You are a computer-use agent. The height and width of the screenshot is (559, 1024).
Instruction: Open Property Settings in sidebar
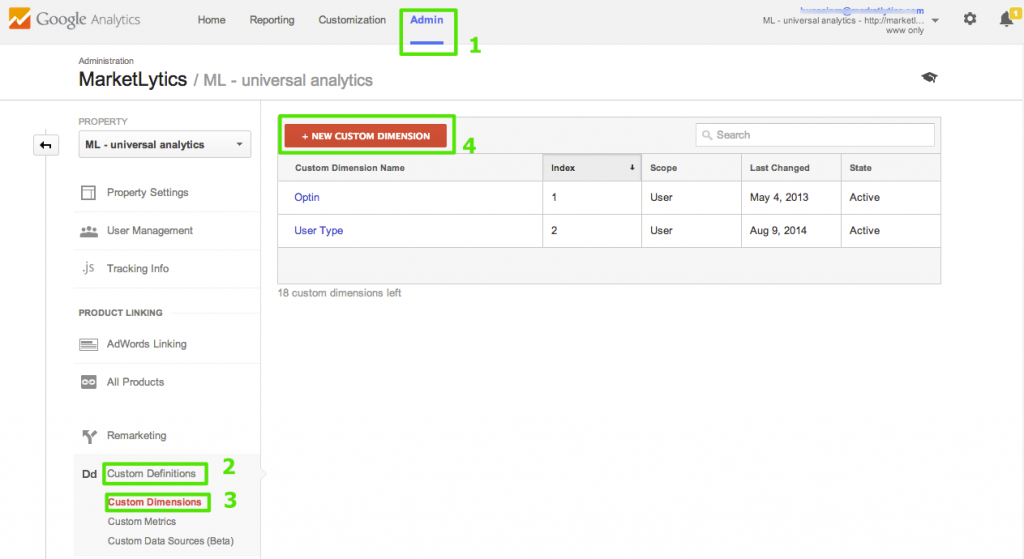pyautogui.click(x=147, y=192)
